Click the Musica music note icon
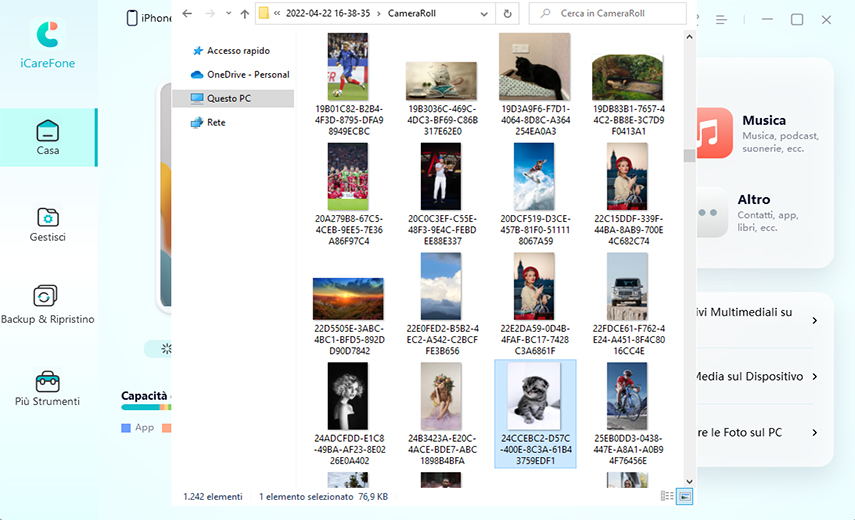 (711, 132)
